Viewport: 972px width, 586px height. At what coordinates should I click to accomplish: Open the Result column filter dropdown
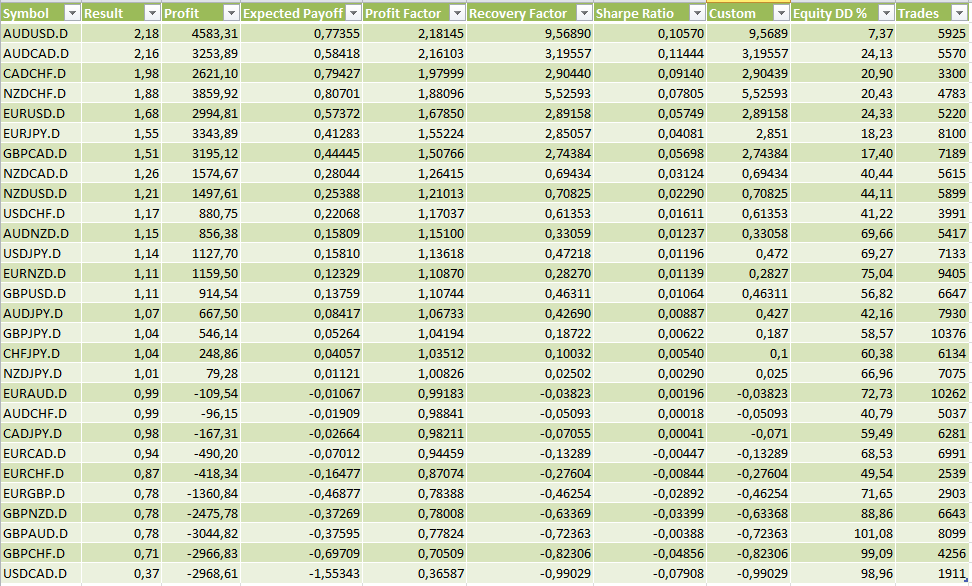coord(152,13)
